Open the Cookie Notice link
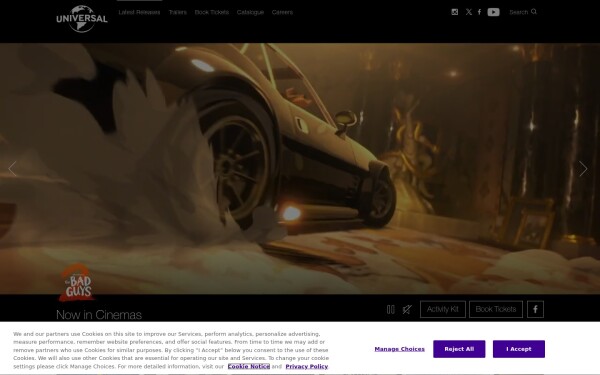 (249, 366)
